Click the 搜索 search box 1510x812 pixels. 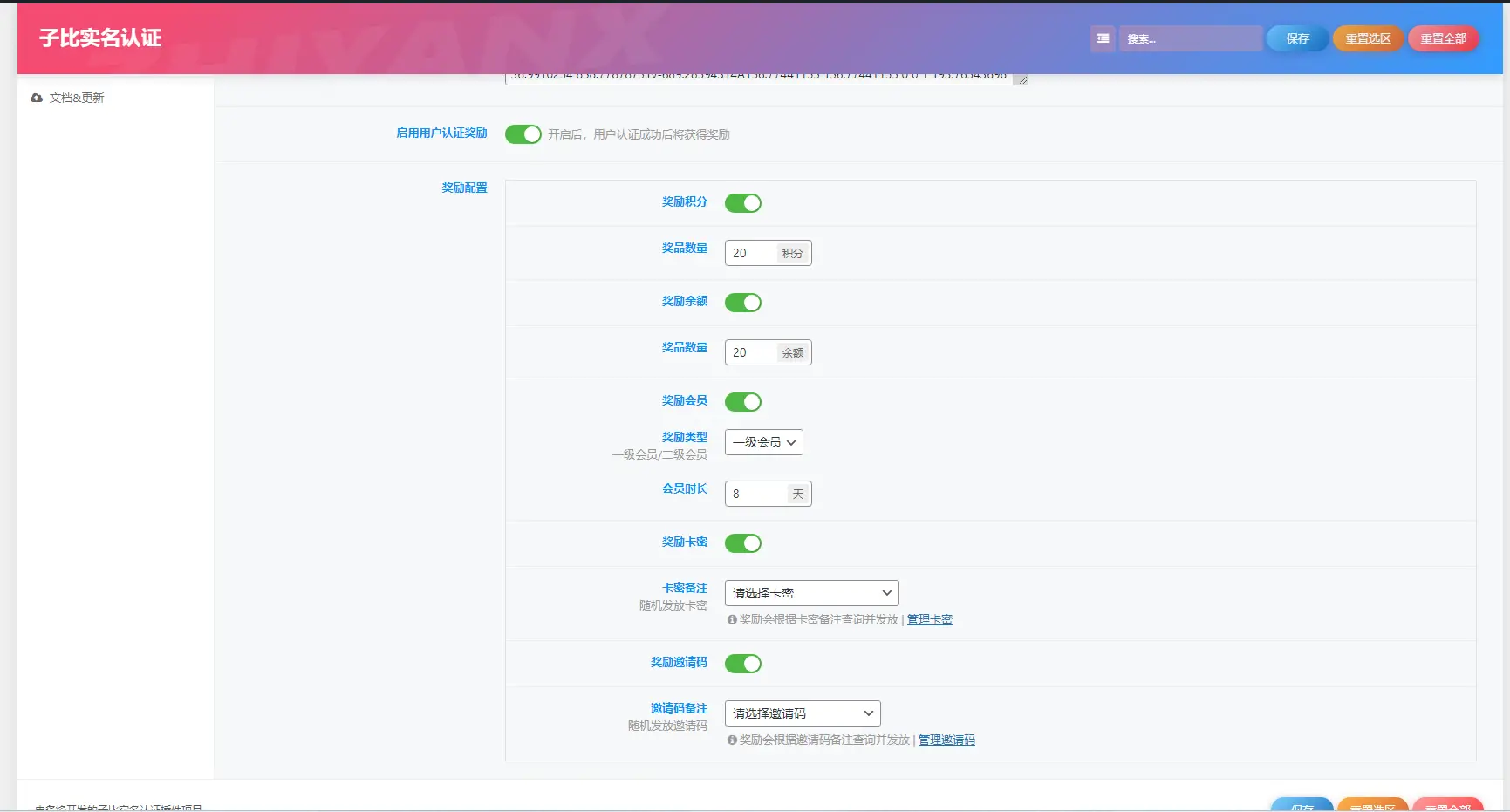tap(1190, 38)
